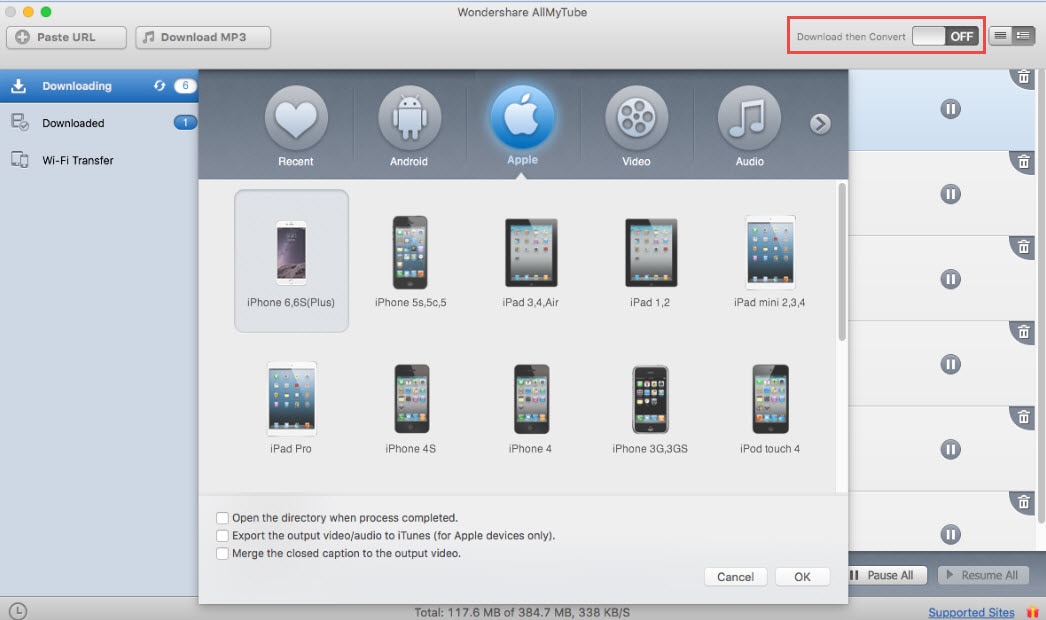The width and height of the screenshot is (1046, 620).
Task: Enable export output to iTunes
Action: (222, 536)
